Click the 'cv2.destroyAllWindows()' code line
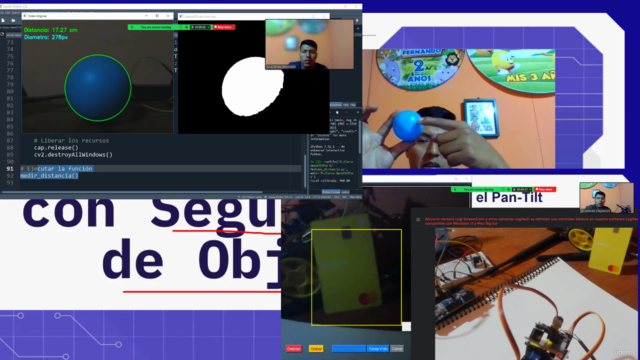This screenshot has height=360, width=640. 73,155
